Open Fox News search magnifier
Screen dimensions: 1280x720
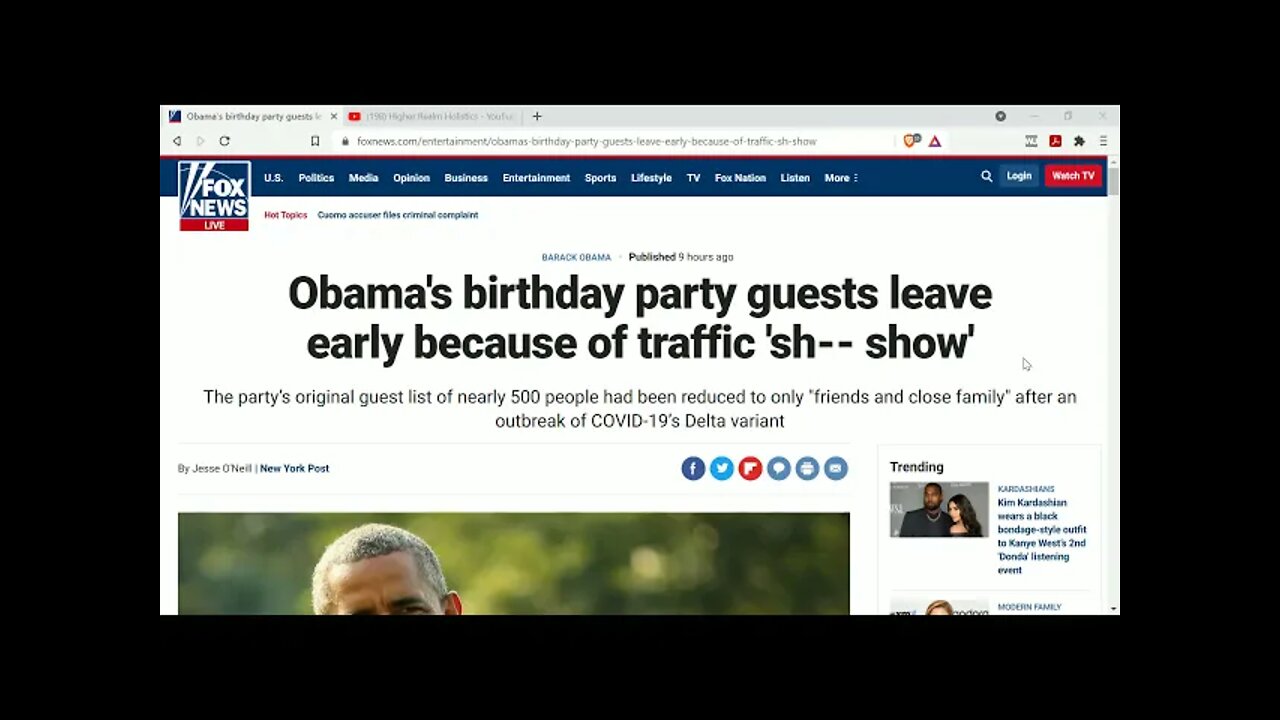click(987, 176)
